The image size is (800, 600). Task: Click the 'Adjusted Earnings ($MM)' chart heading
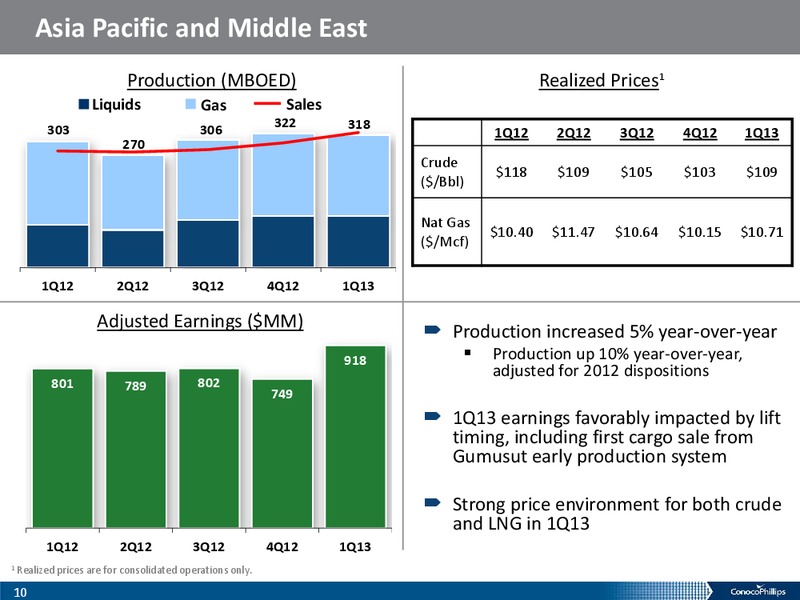200,321
